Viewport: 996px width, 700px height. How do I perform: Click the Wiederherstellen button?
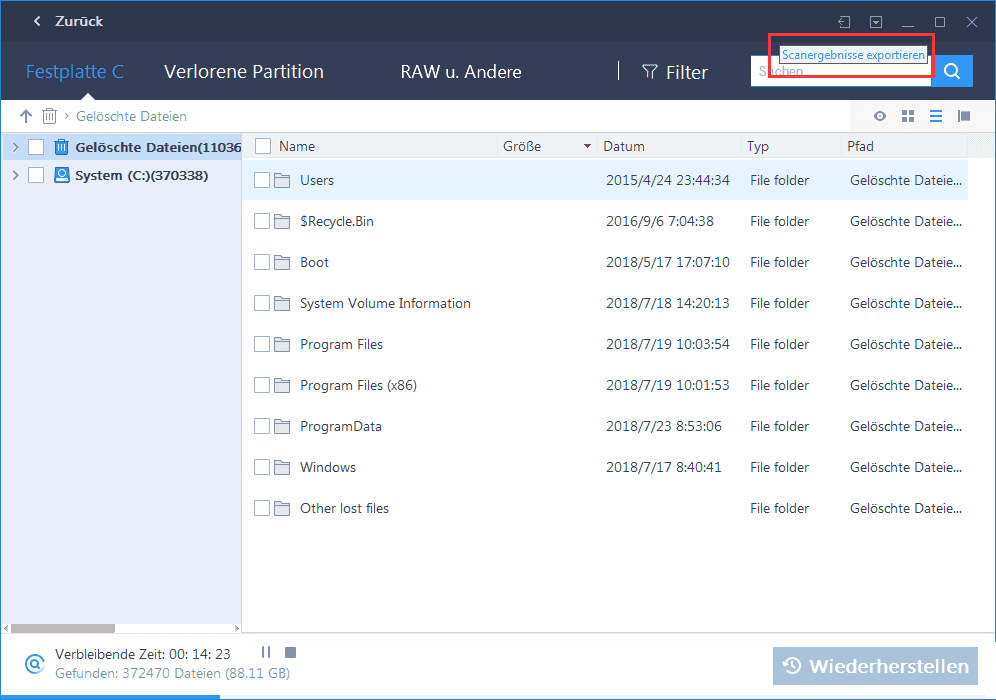(875, 666)
